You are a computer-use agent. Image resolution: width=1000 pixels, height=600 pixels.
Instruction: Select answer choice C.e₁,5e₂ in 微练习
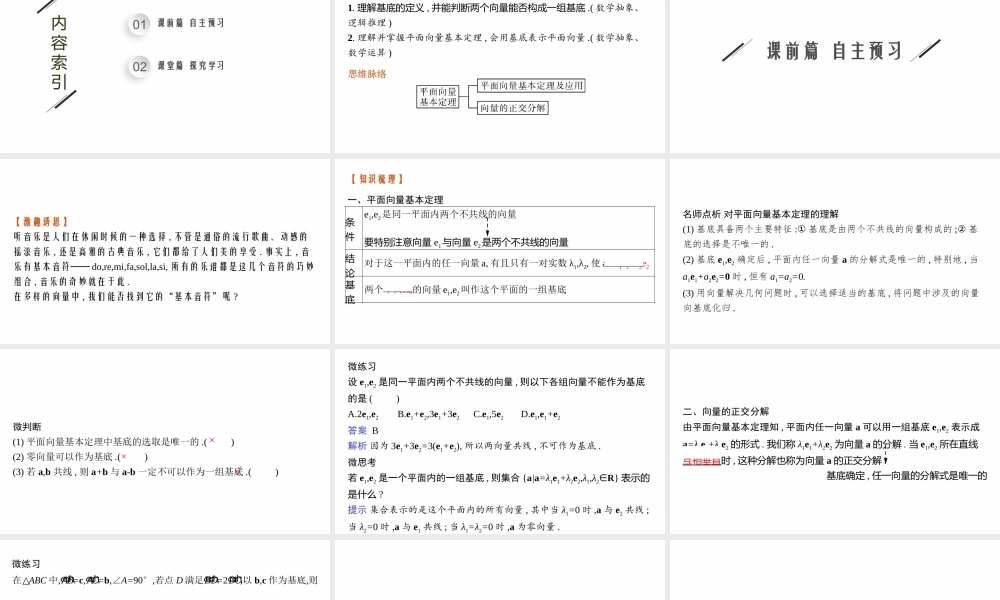(488, 415)
